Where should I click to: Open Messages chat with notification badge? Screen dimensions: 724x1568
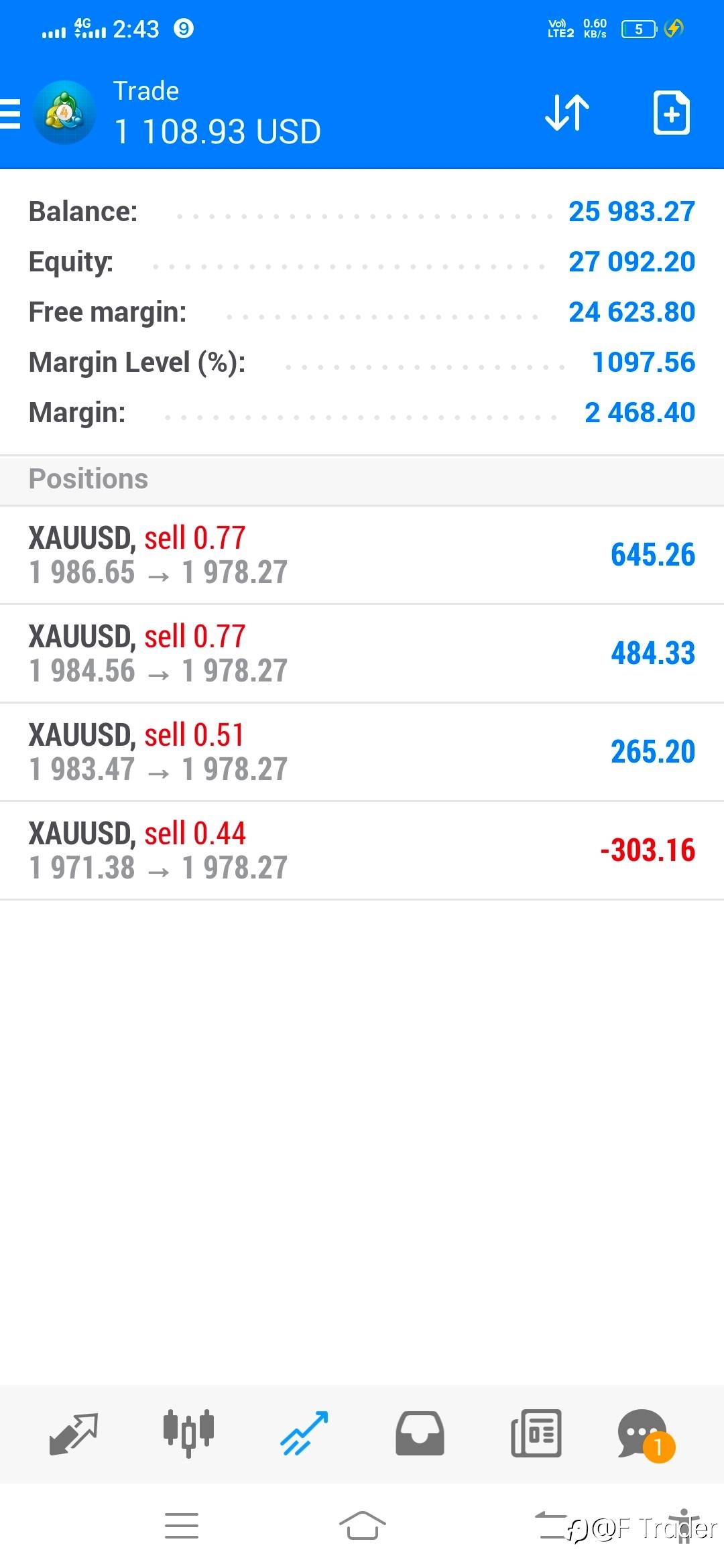644,1433
